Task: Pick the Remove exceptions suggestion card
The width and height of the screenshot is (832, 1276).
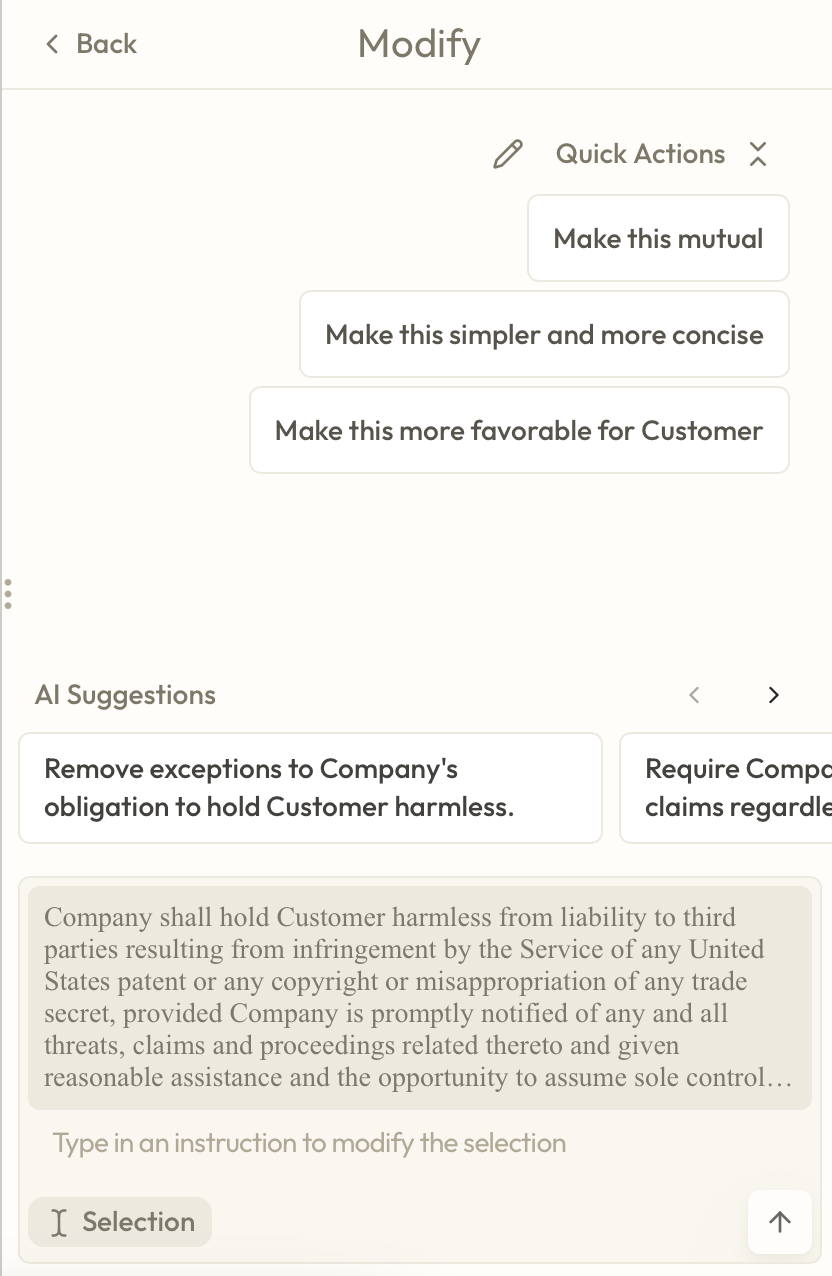Action: (x=310, y=787)
